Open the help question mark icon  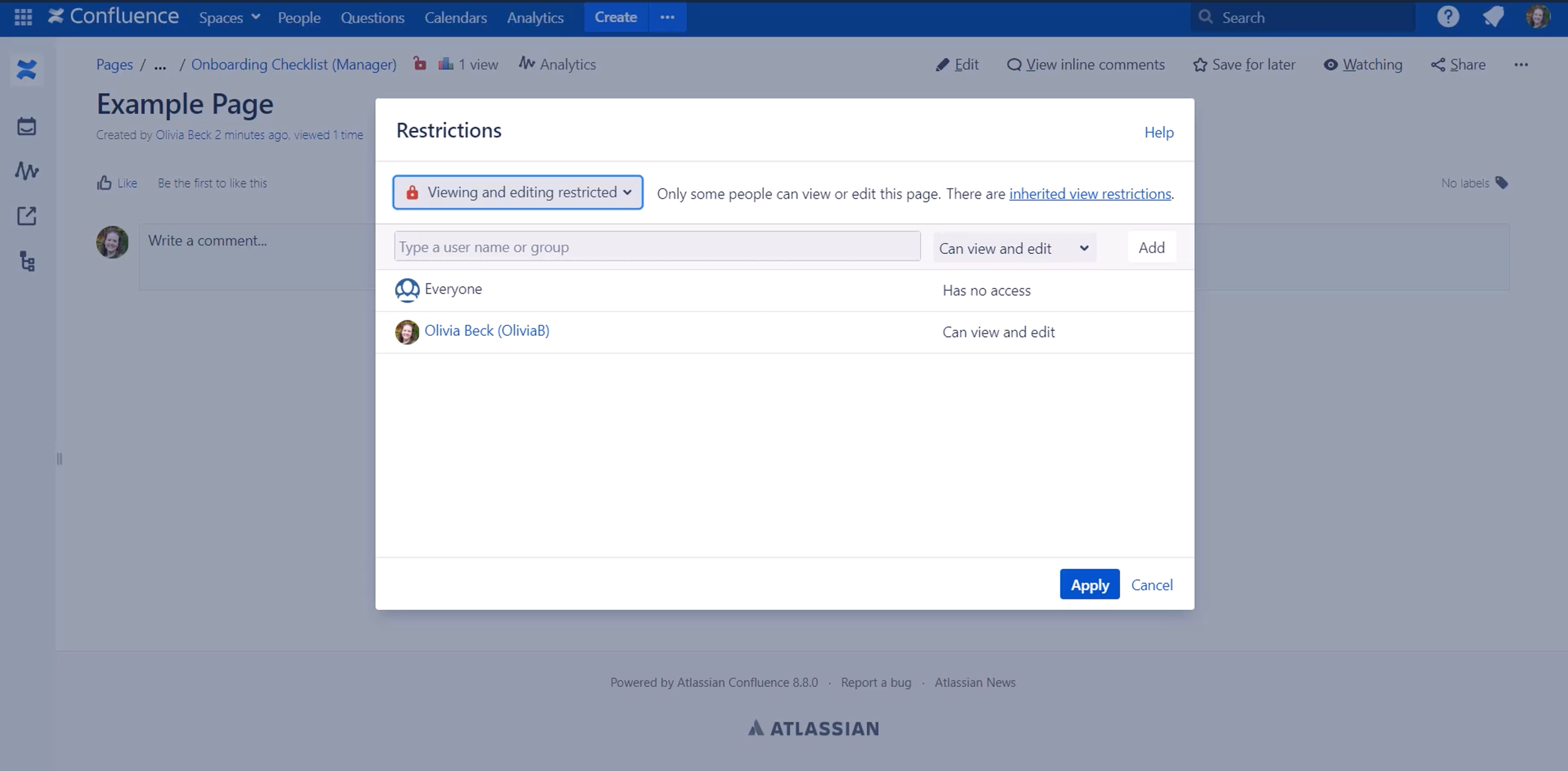click(1448, 17)
